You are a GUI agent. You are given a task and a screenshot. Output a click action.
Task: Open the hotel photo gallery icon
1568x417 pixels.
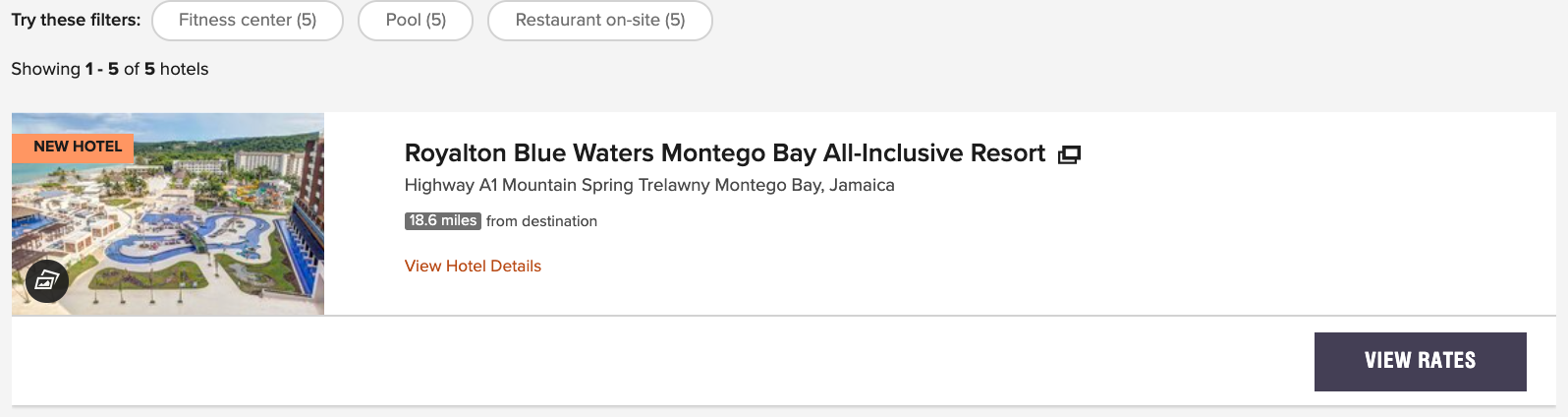[x=47, y=281]
